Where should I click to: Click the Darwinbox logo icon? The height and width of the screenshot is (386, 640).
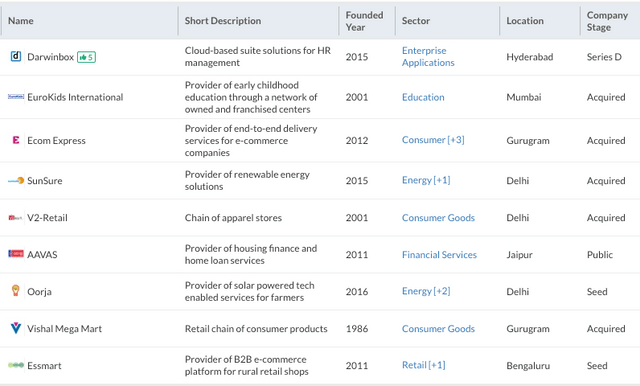16,56
